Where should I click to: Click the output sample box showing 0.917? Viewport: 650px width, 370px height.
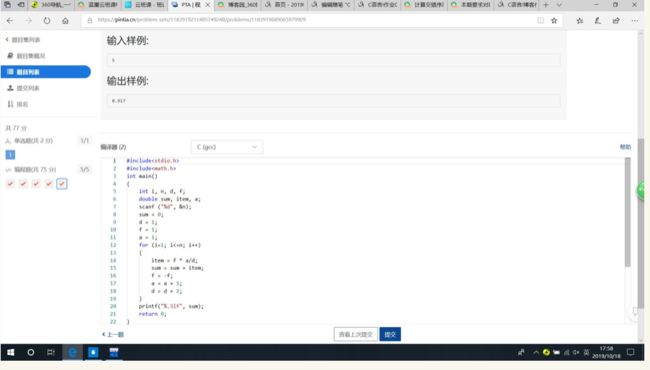[334, 101]
